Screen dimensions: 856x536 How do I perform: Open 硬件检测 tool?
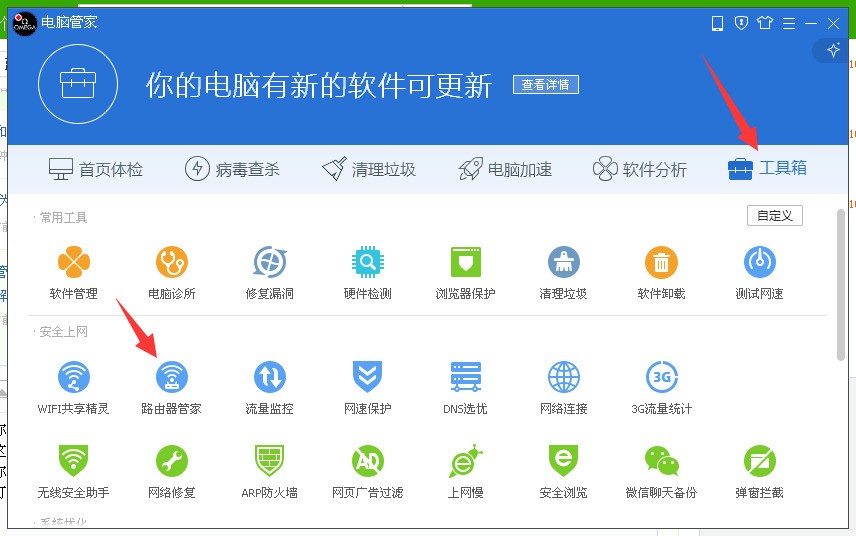pyautogui.click(x=367, y=272)
